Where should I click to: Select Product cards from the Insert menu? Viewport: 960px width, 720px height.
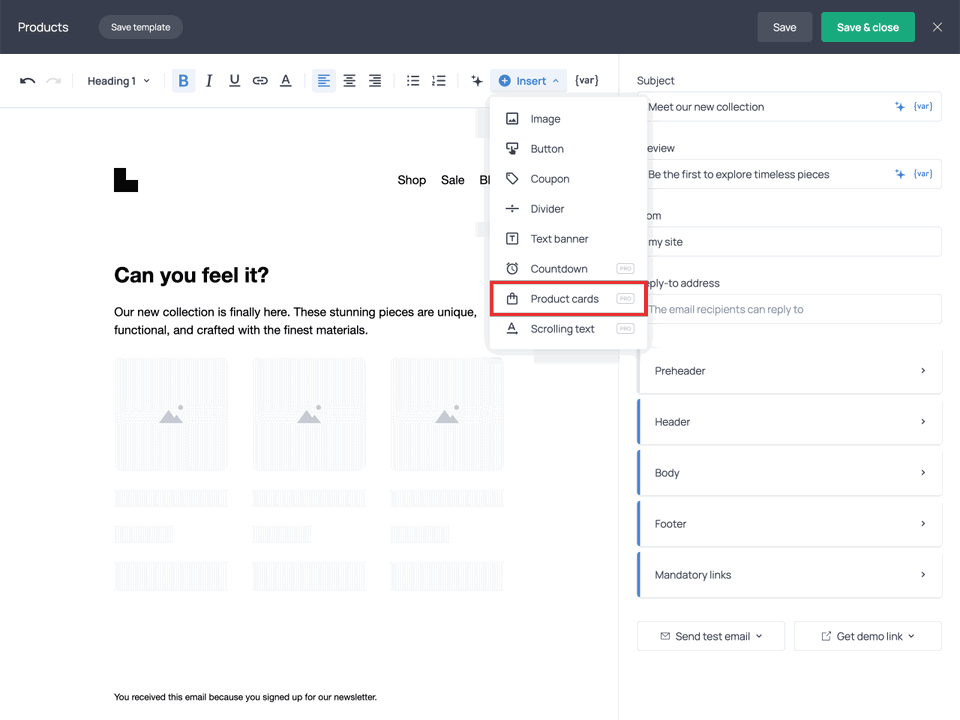coord(567,298)
